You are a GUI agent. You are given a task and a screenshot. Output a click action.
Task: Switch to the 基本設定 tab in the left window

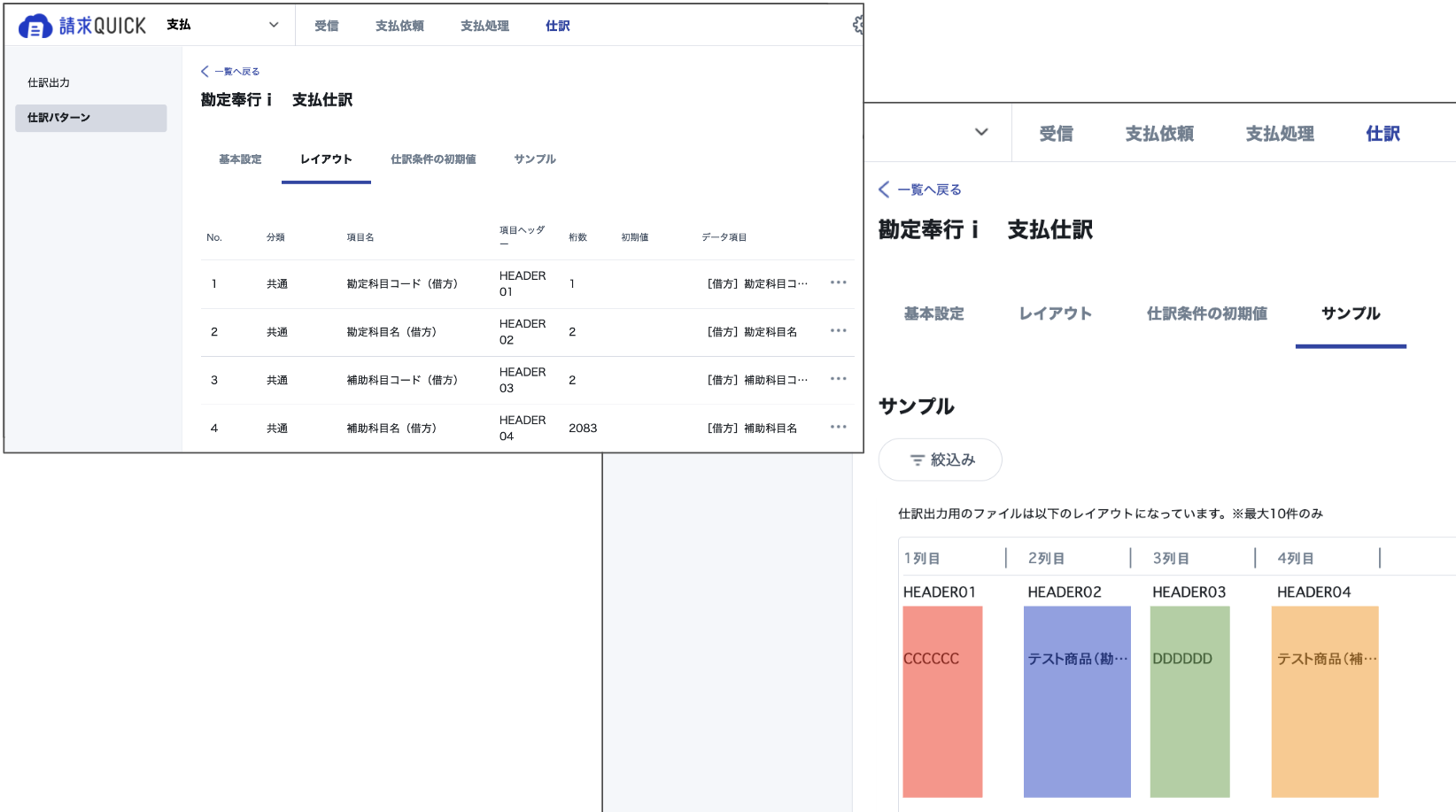pyautogui.click(x=240, y=159)
